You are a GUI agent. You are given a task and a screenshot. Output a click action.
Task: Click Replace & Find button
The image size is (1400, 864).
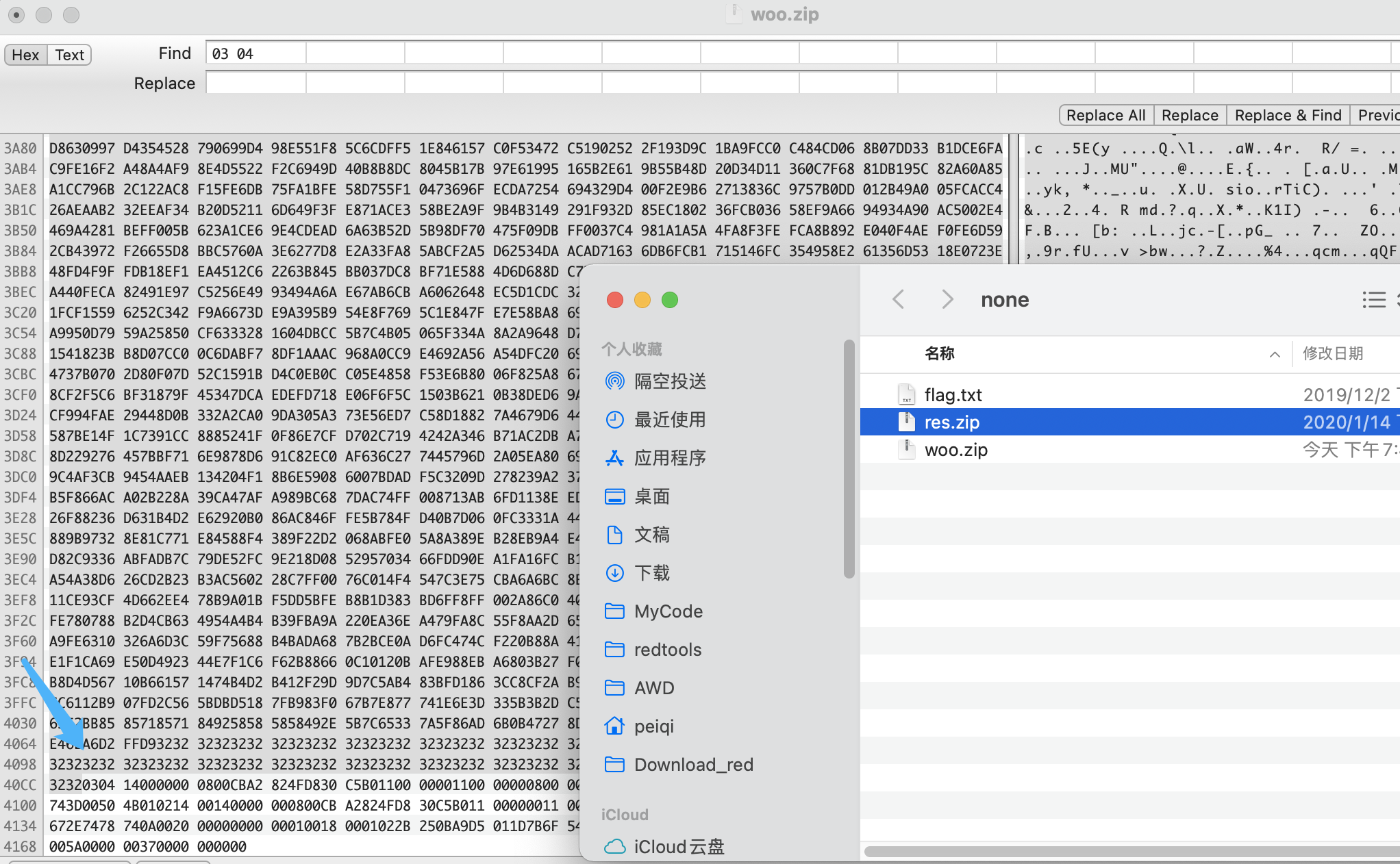click(1288, 115)
